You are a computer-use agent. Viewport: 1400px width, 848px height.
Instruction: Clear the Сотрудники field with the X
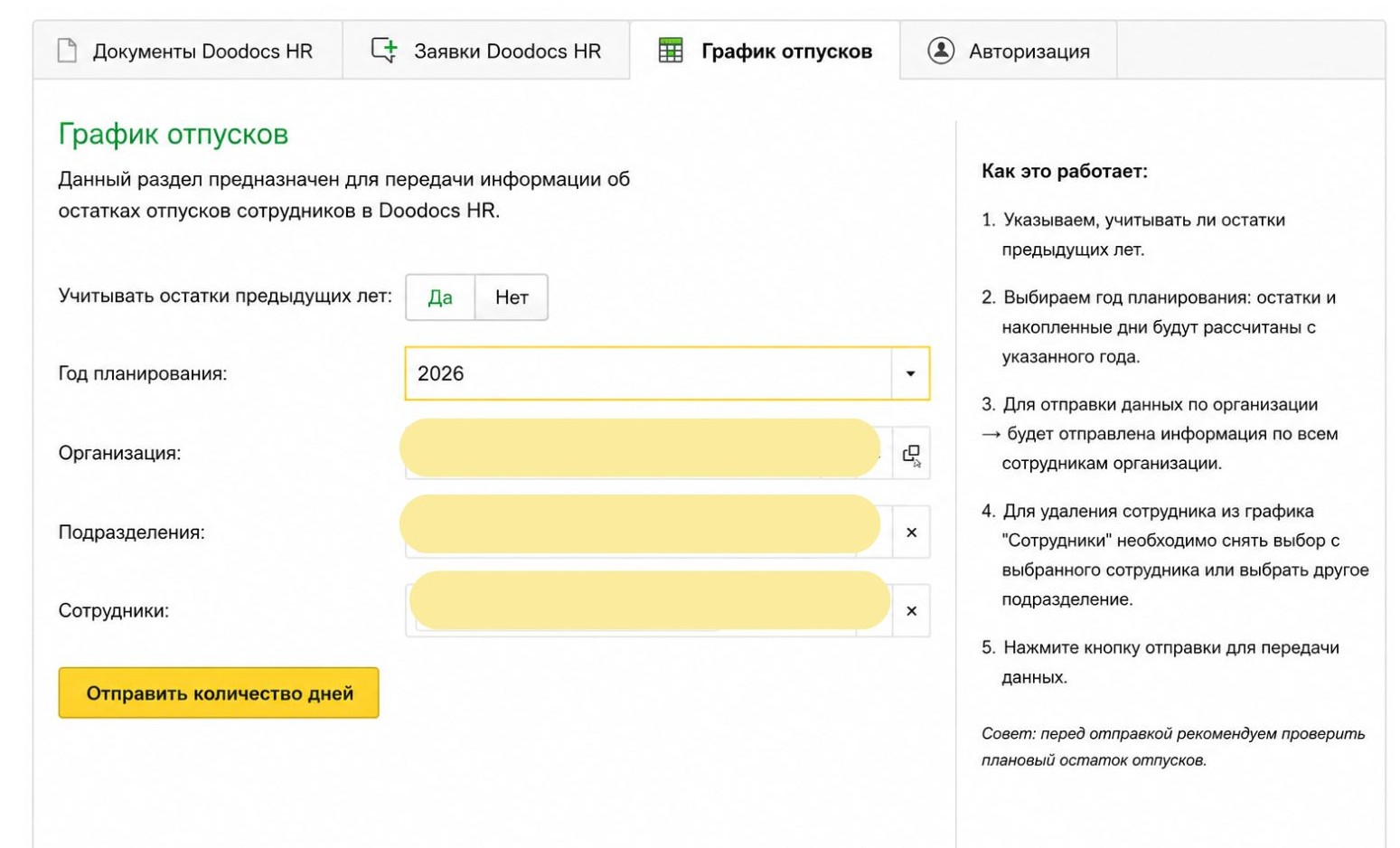pyautogui.click(x=911, y=611)
